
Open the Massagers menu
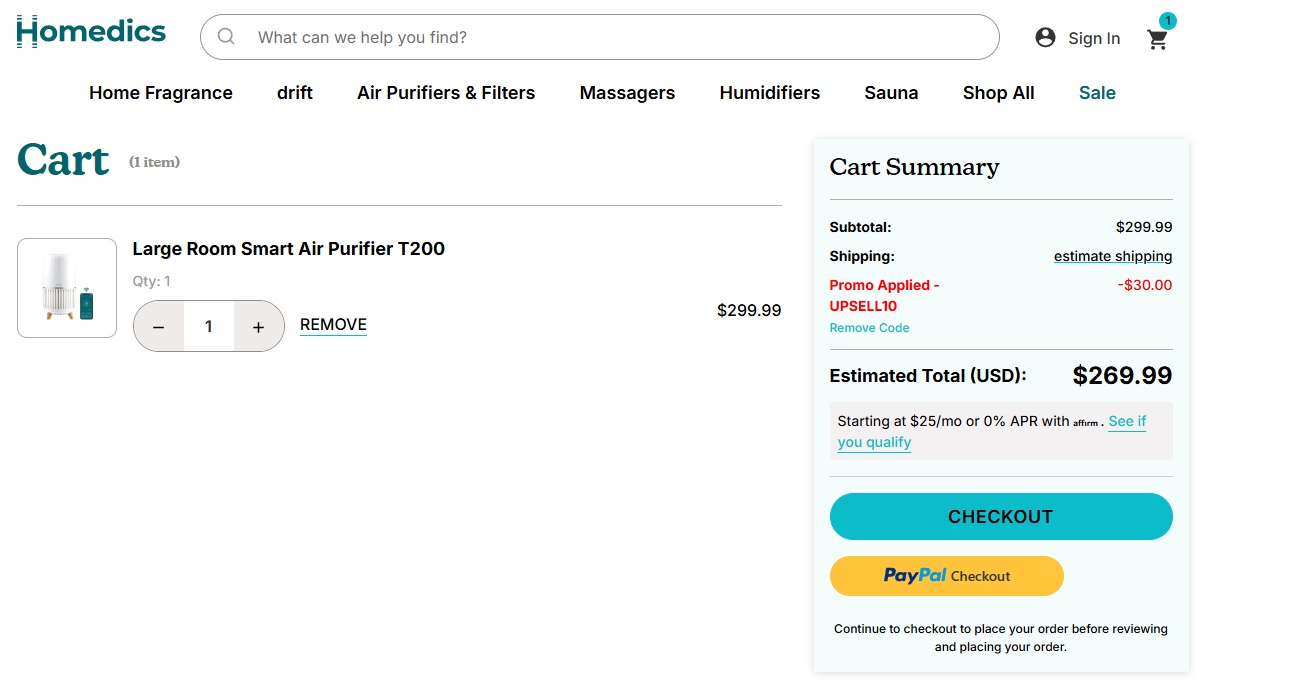[627, 93]
